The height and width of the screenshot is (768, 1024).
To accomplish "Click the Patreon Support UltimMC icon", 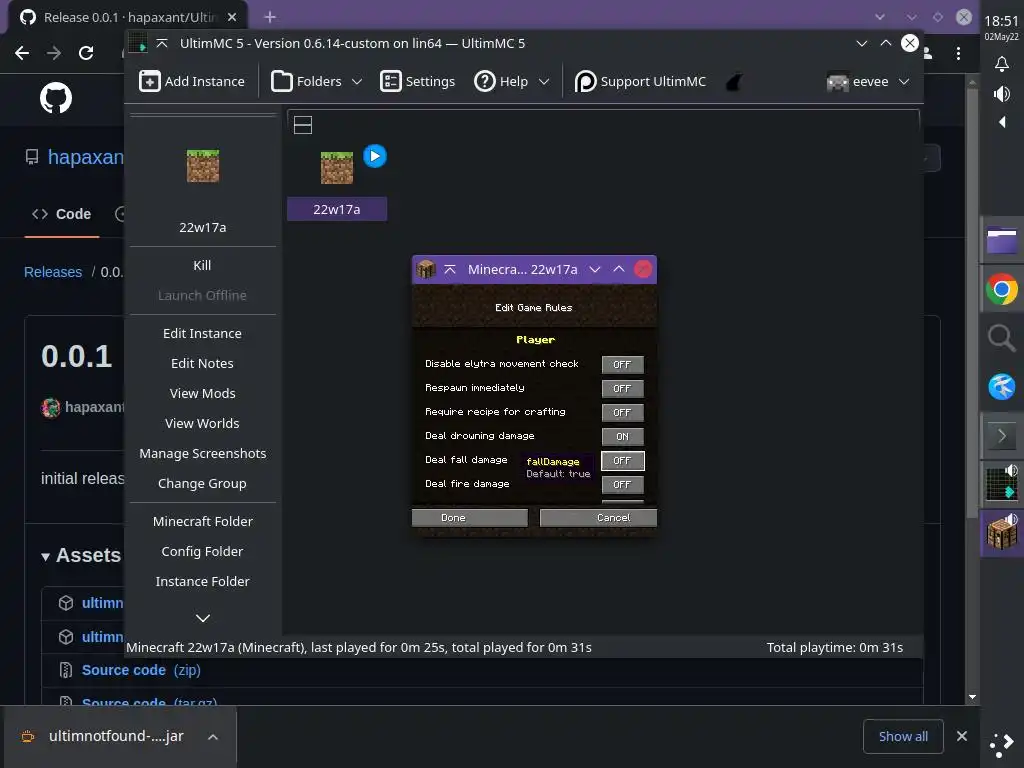I will 585,82.
